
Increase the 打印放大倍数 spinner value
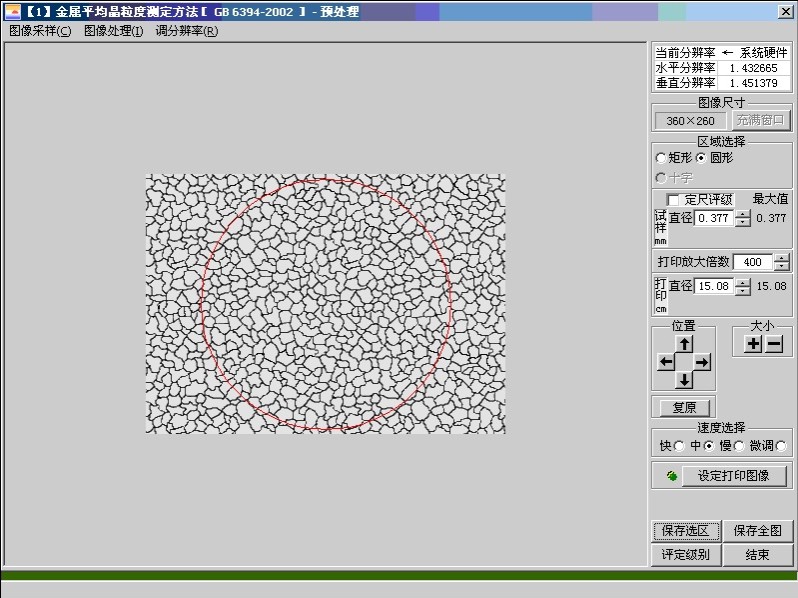point(781,258)
